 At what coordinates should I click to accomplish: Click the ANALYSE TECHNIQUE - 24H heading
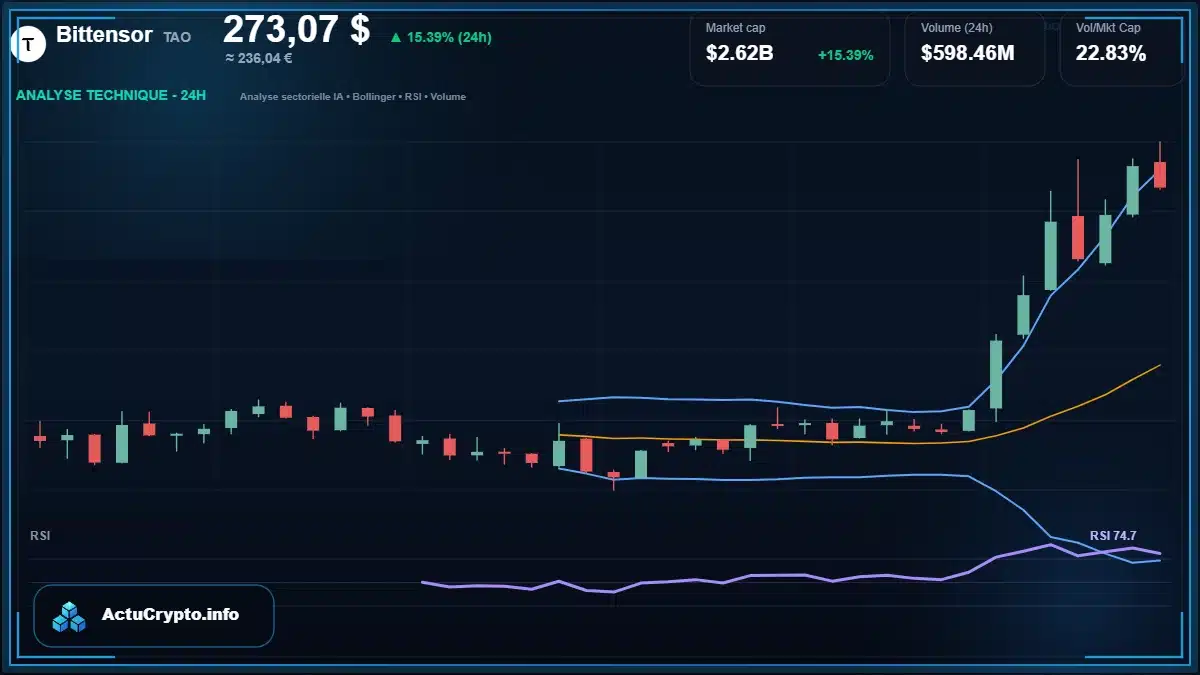[111, 96]
